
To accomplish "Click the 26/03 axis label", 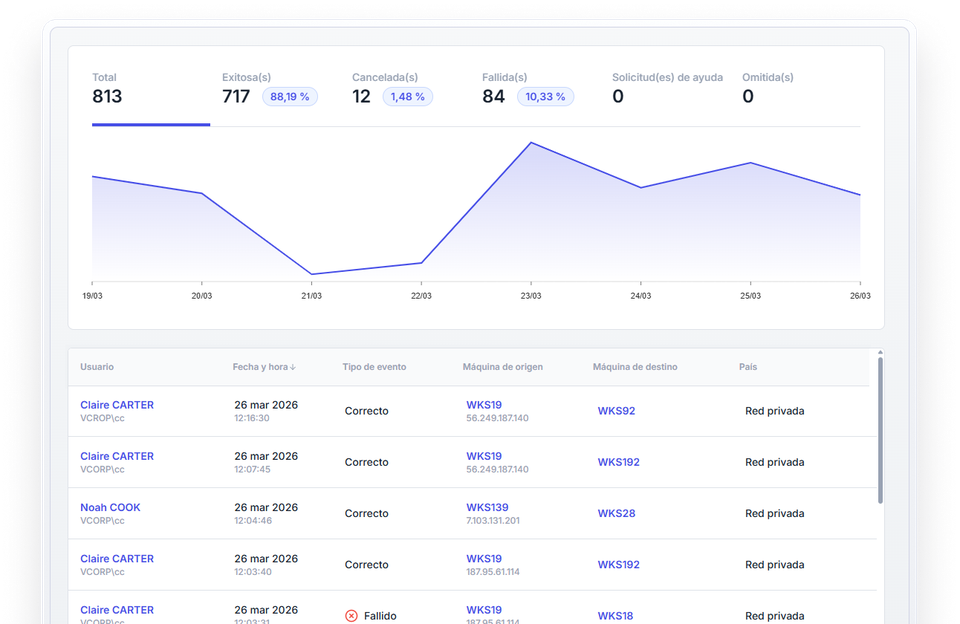I will [860, 296].
